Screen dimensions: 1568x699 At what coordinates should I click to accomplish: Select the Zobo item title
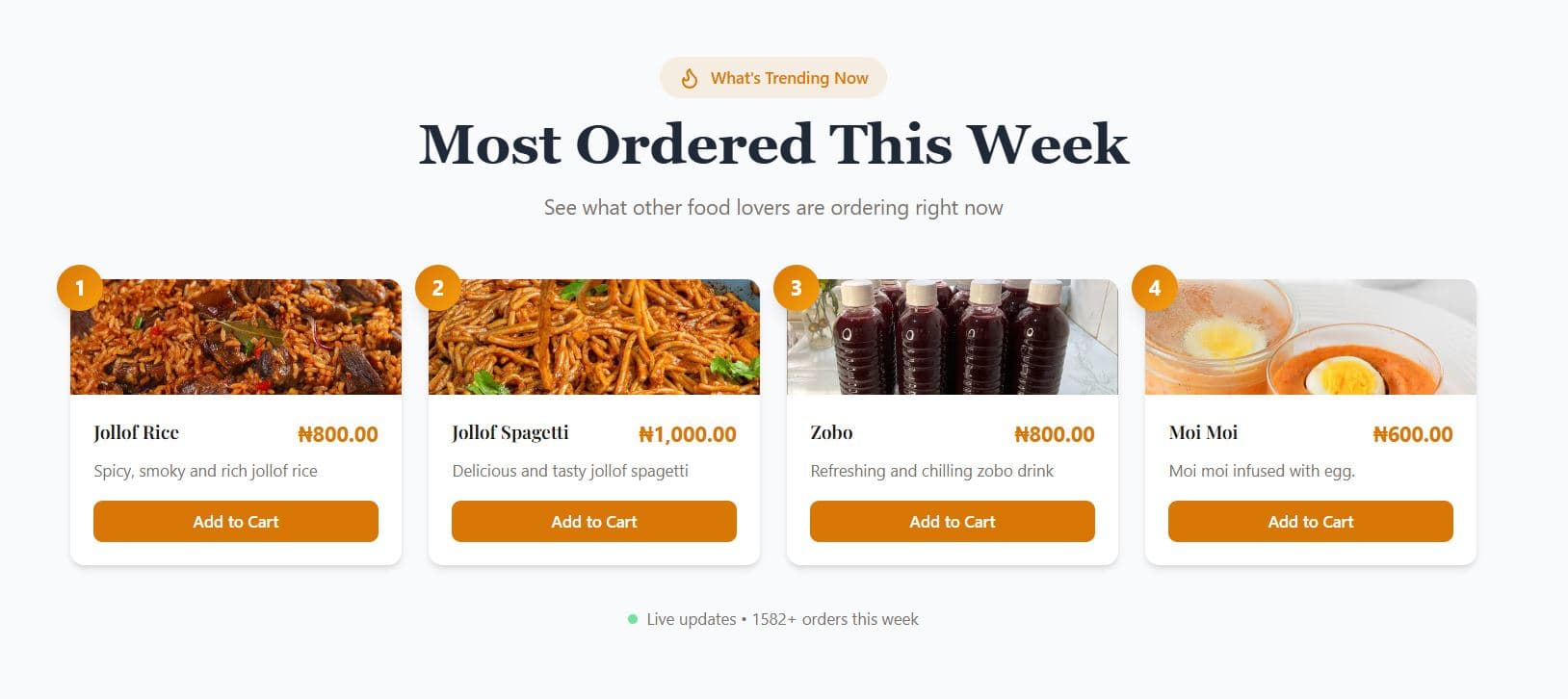pyautogui.click(x=831, y=433)
